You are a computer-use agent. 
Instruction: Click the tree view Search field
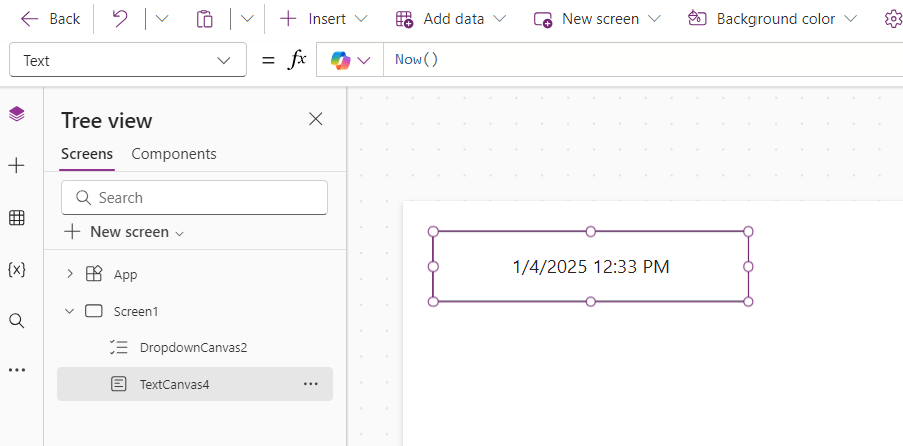[194, 198]
